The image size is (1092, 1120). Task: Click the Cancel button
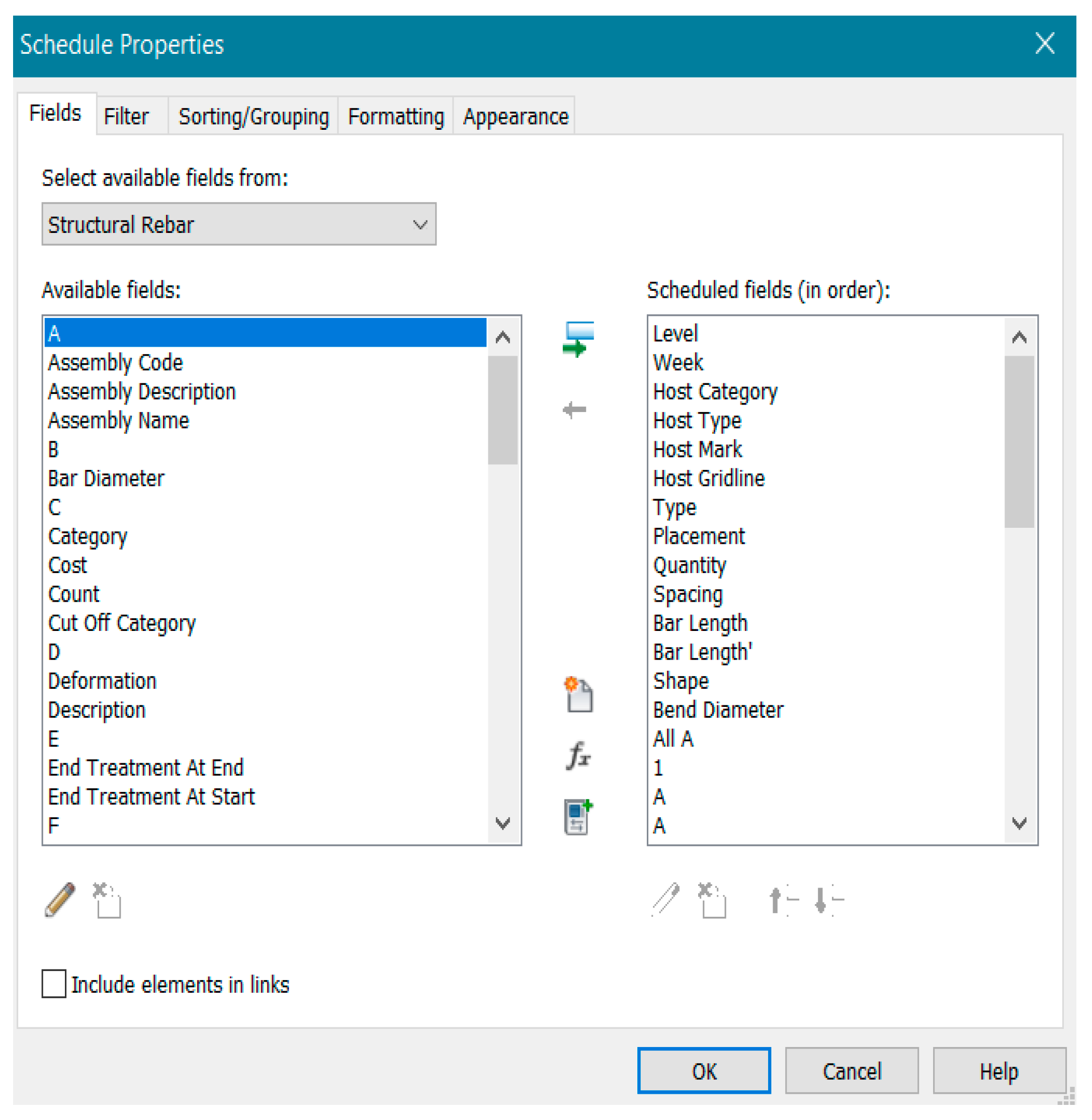tap(851, 1071)
